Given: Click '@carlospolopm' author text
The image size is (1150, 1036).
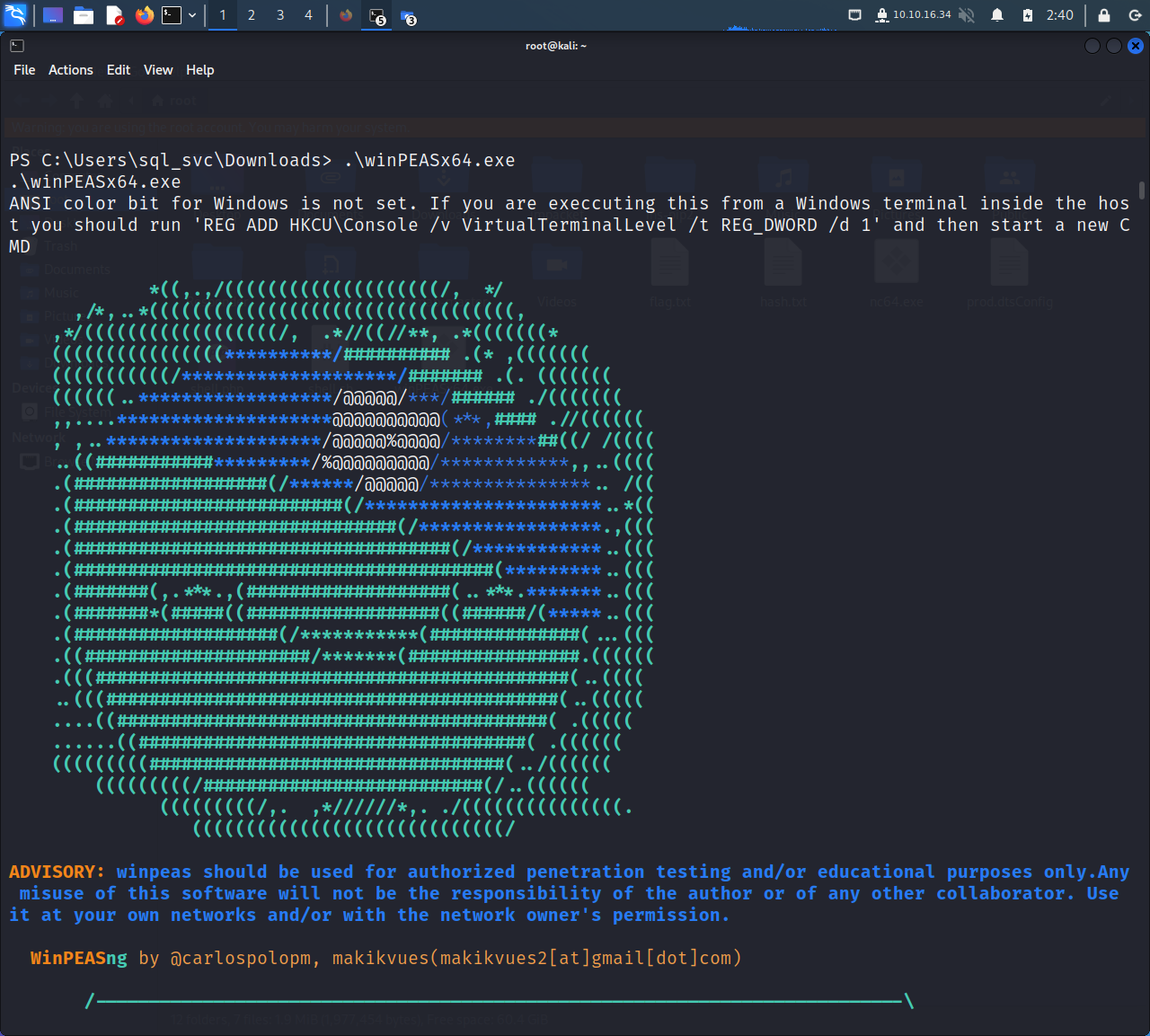Looking at the screenshot, I should tap(241, 959).
